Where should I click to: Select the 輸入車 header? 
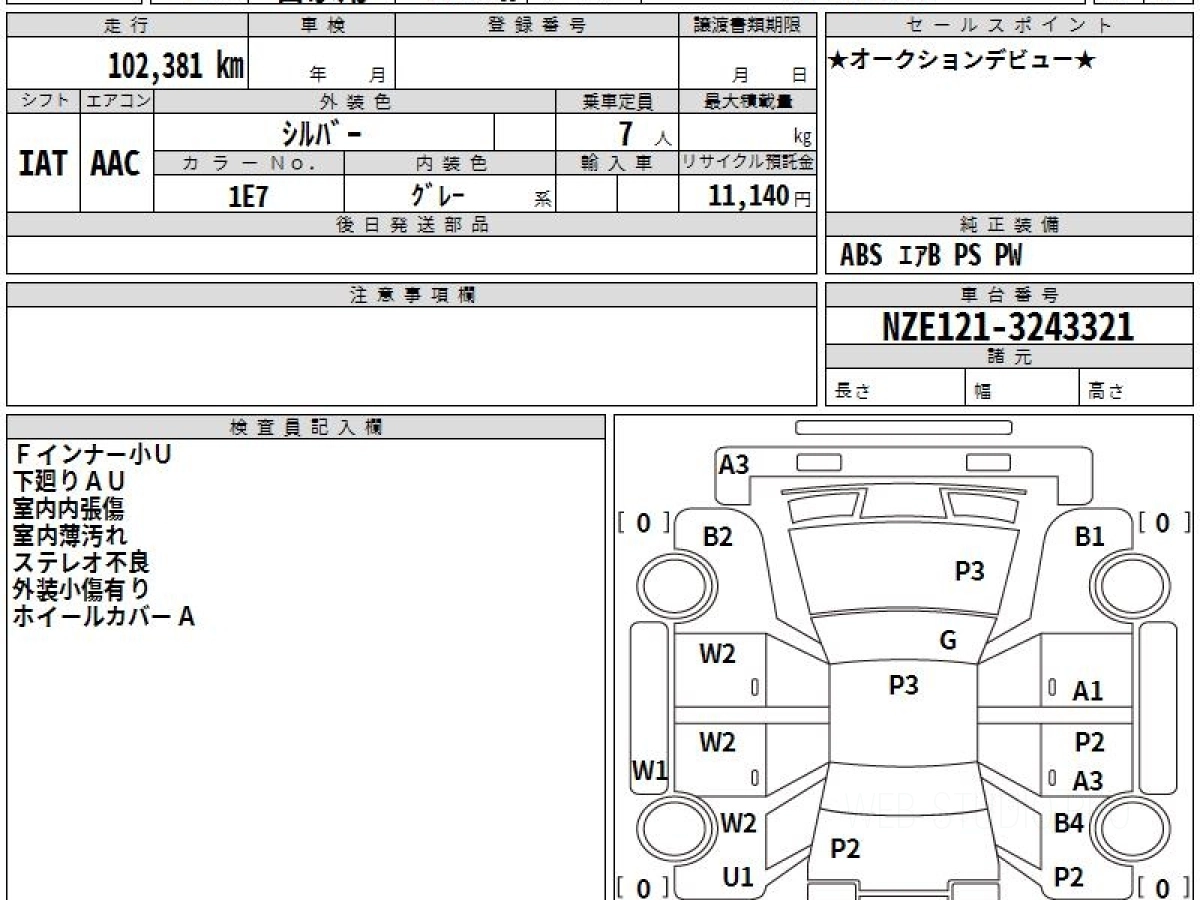tap(617, 164)
